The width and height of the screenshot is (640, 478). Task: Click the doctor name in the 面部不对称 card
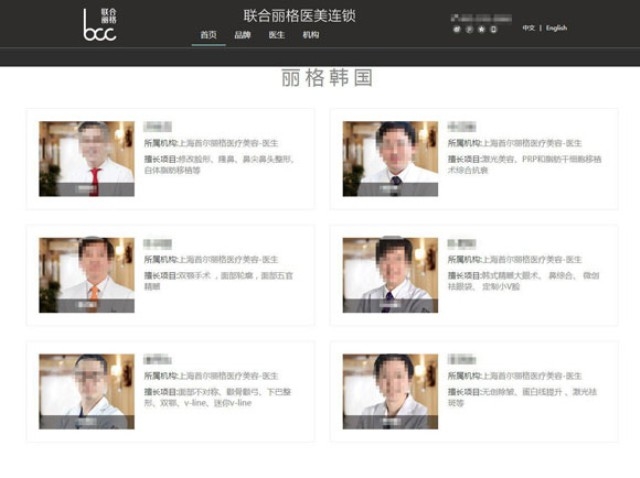click(x=158, y=360)
